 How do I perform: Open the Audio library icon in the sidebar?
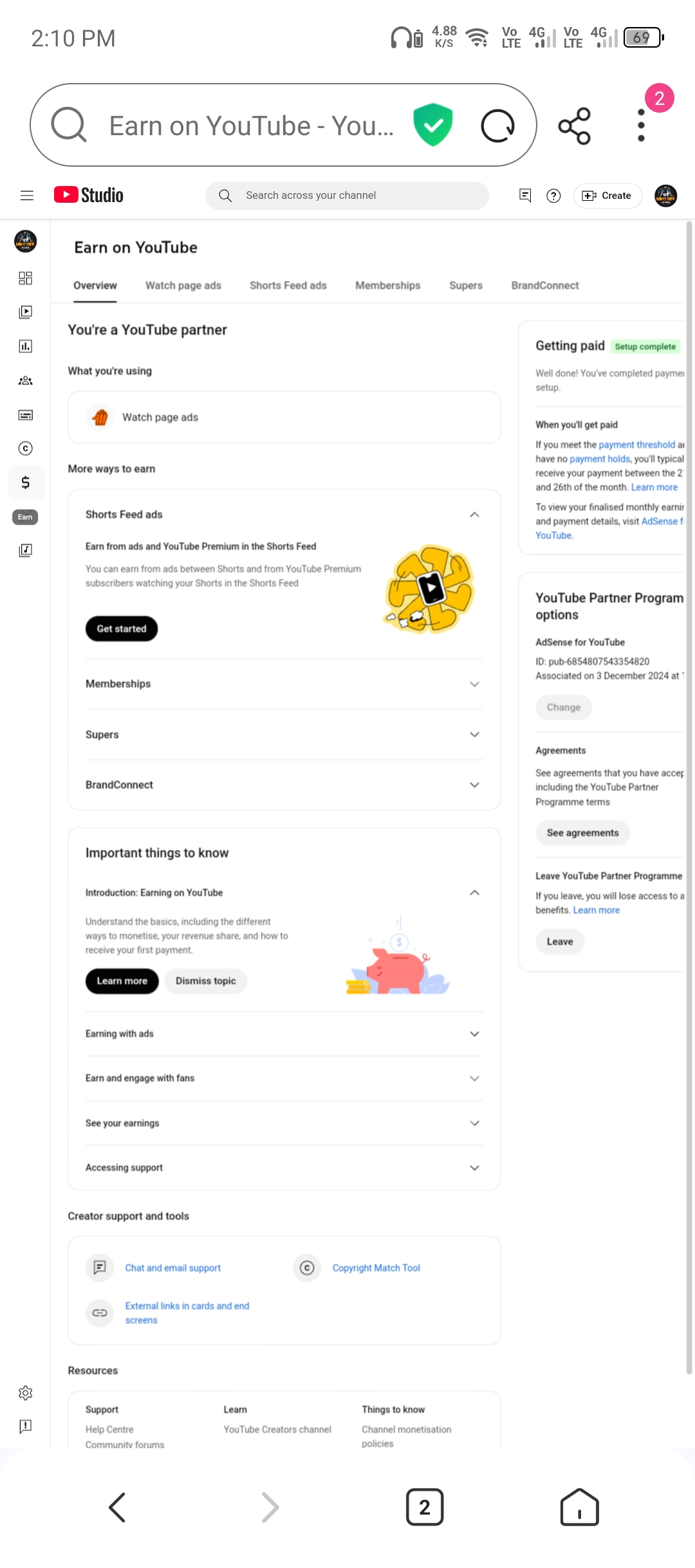pyautogui.click(x=25, y=550)
